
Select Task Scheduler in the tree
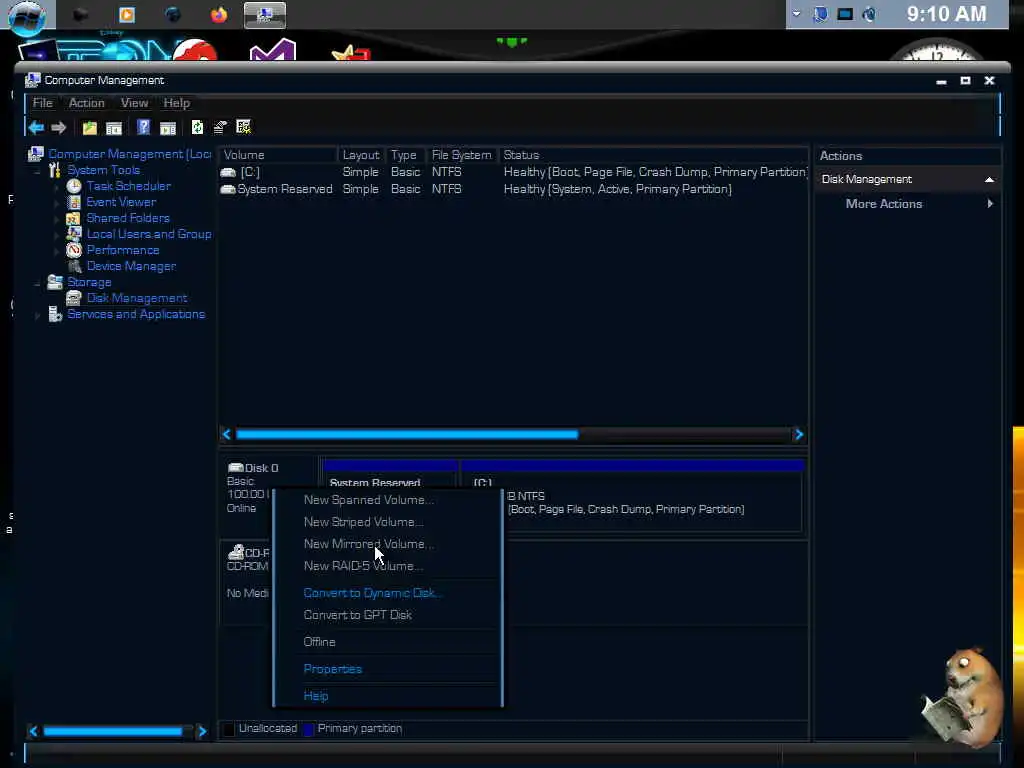click(x=129, y=186)
